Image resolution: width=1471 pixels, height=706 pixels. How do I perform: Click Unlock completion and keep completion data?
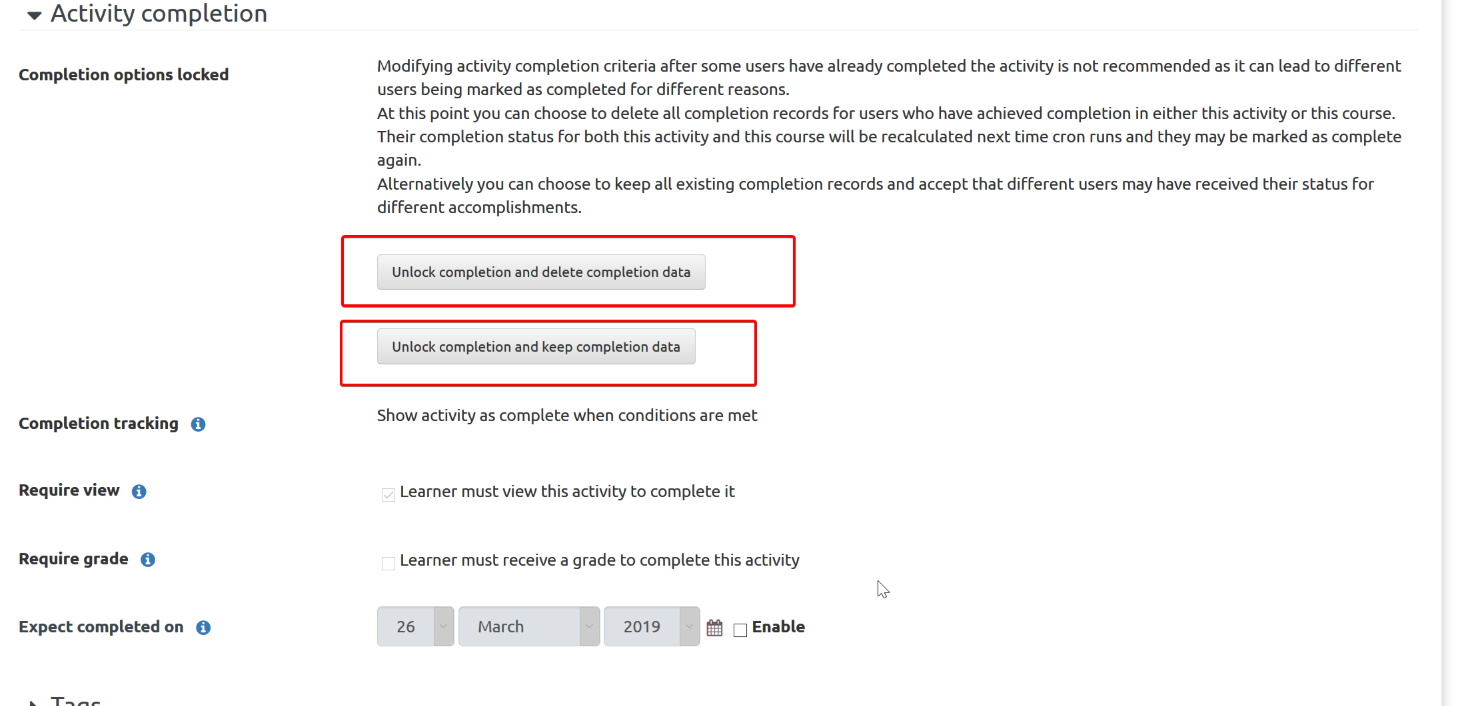[536, 347]
